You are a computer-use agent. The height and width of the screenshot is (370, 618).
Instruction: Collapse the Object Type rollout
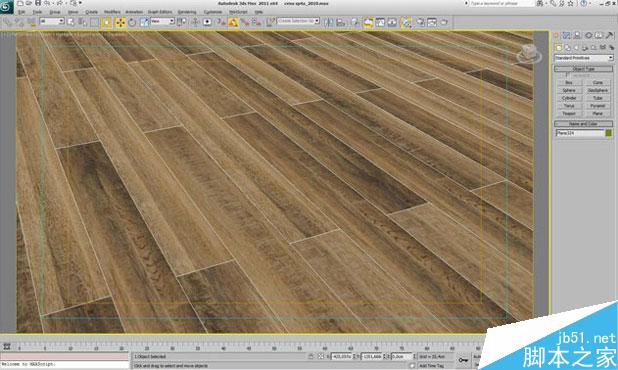[584, 69]
